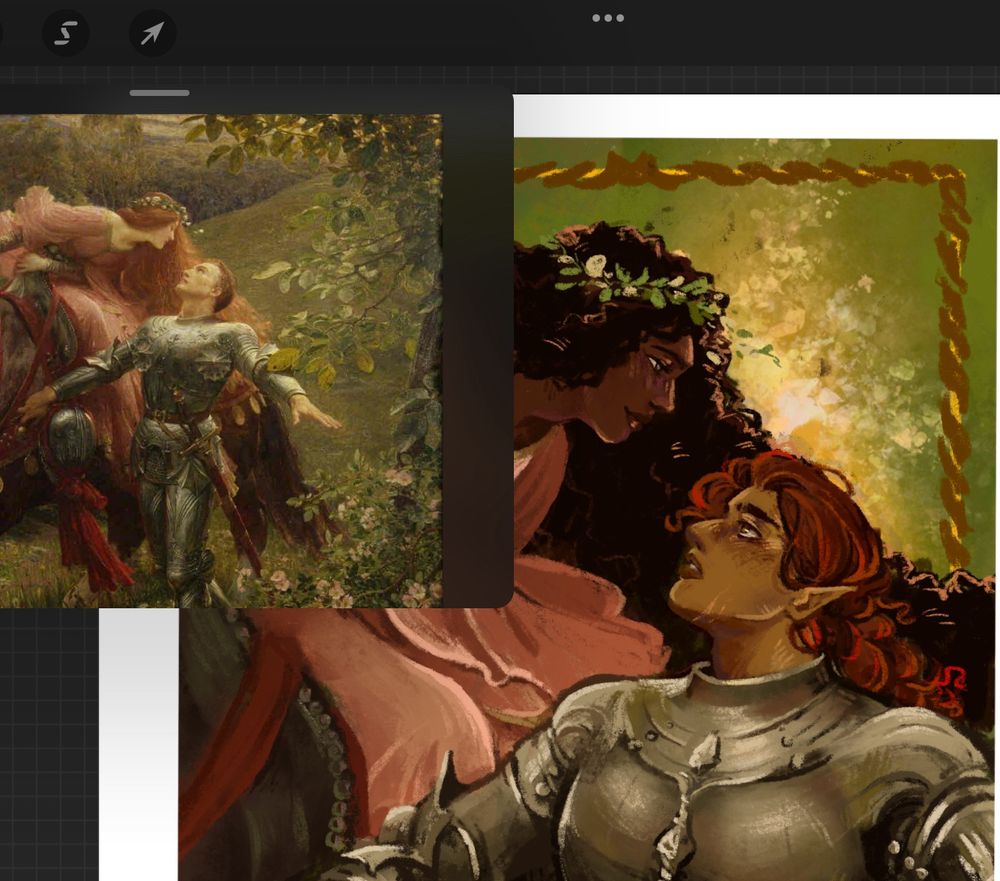Open the three-dot multitasking menu
Image resolution: width=1000 pixels, height=881 pixels.
pyautogui.click(x=608, y=18)
